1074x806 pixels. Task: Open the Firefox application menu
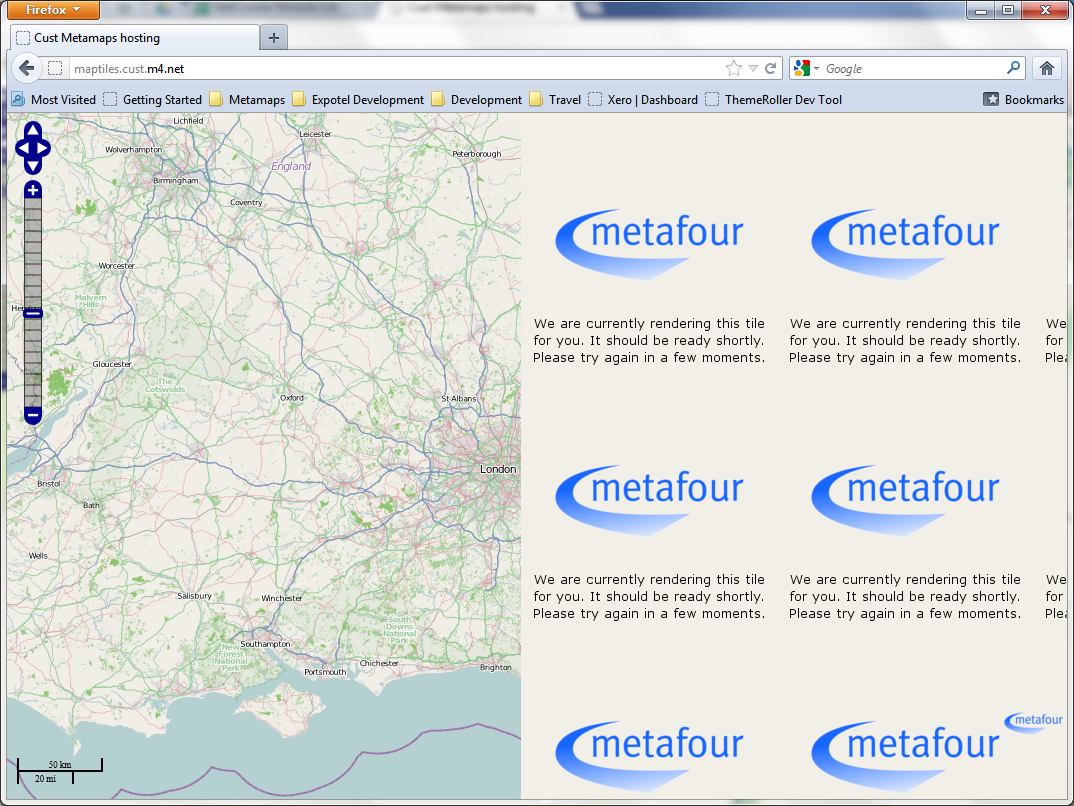point(53,10)
